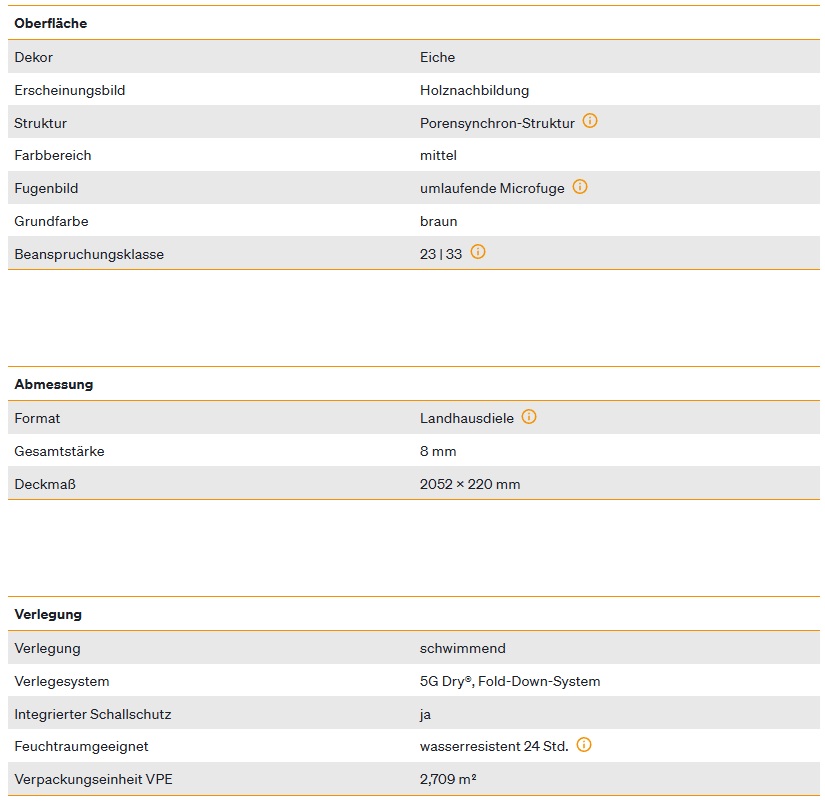Screen dimensions: 825x804
Task: Select the text Porensynchron-Struktur
Action: click(x=497, y=123)
